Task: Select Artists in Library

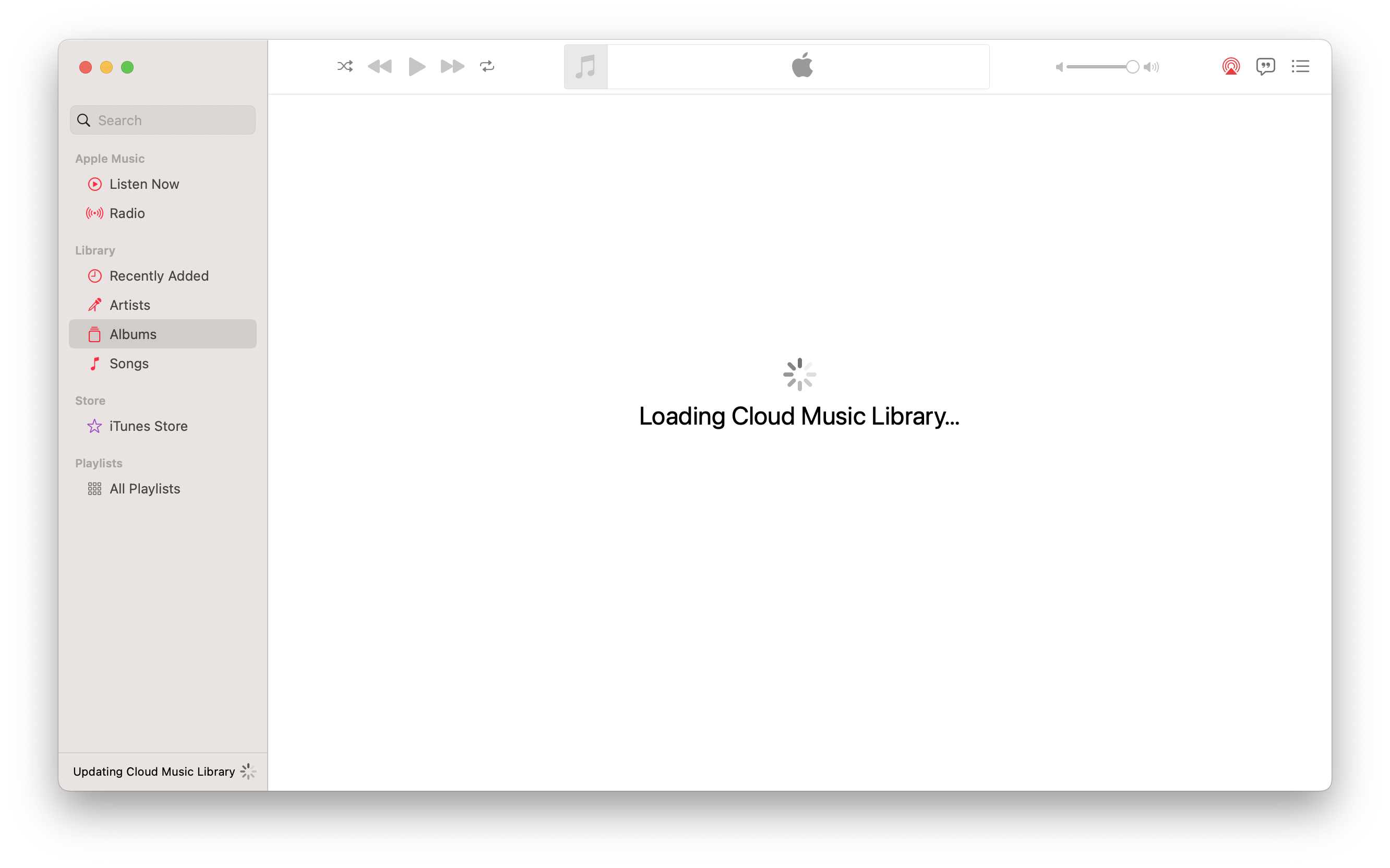Action: [162, 305]
